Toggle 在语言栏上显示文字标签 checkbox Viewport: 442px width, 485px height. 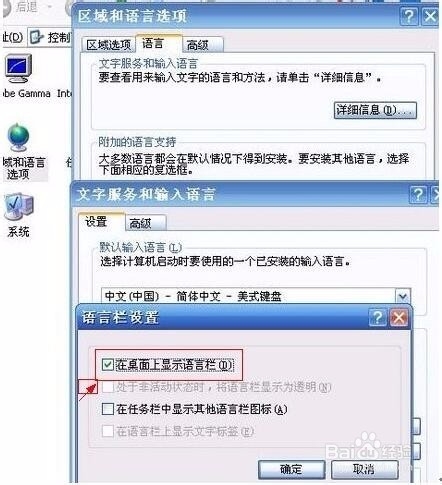[x=108, y=431]
